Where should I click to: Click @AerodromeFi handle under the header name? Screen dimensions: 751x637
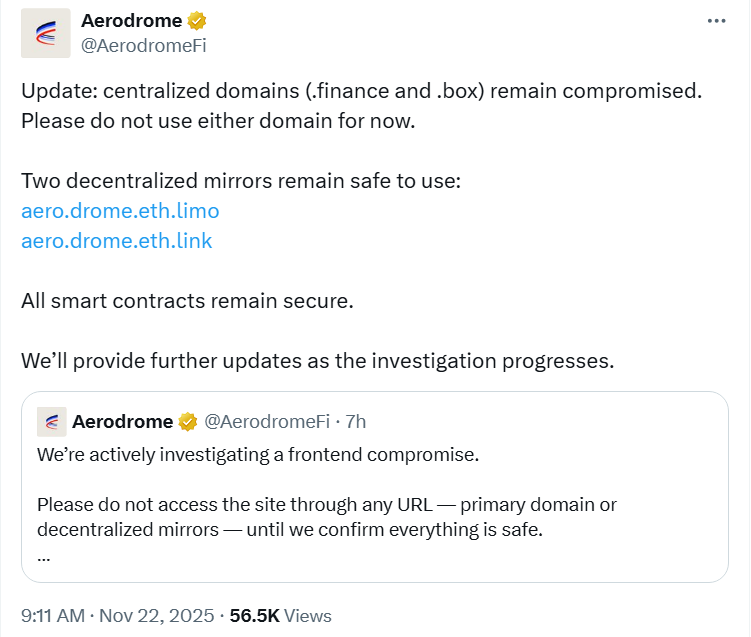(143, 45)
